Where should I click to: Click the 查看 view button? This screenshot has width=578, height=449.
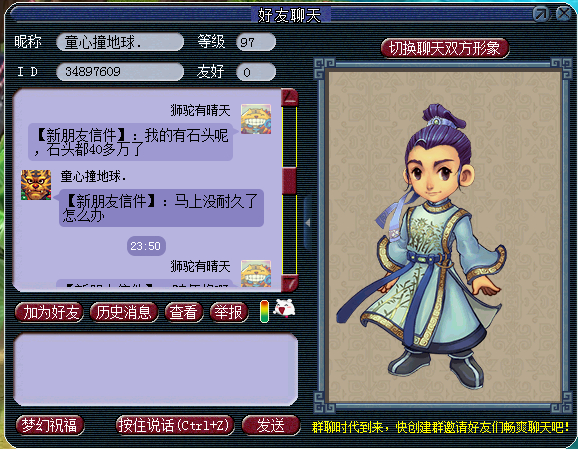coord(183,312)
